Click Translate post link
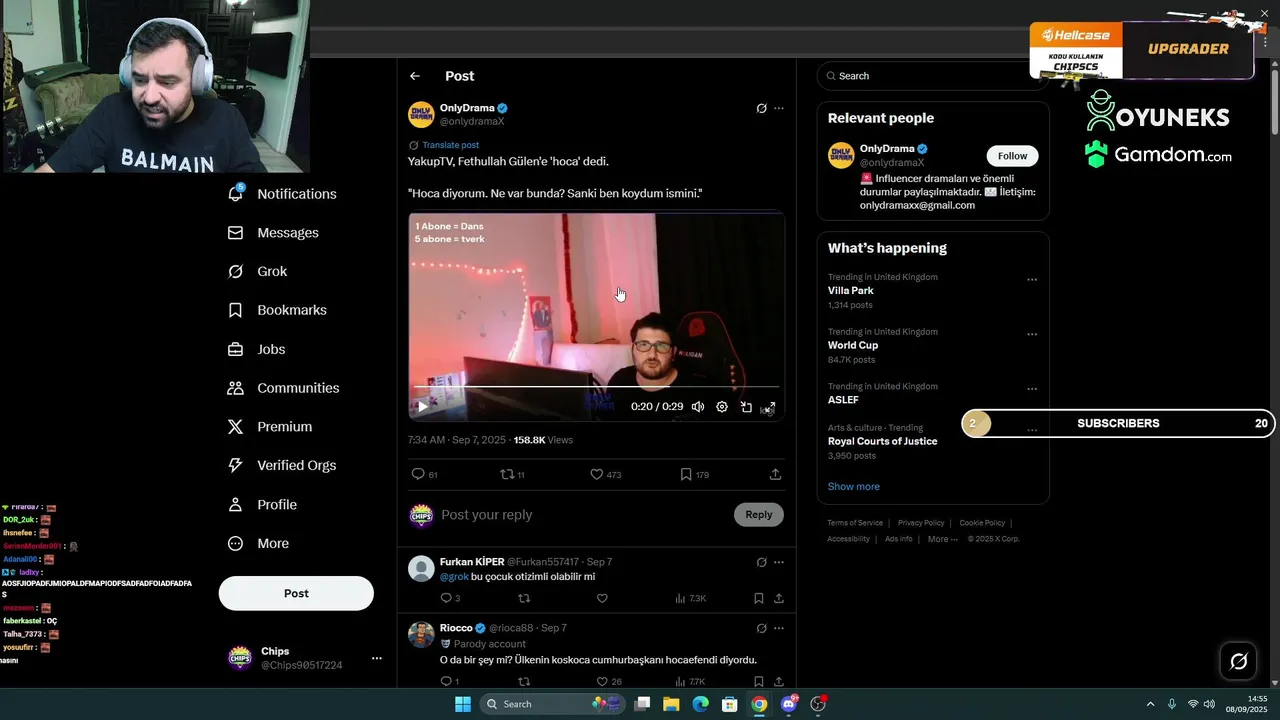This screenshot has width=1280, height=720. pos(450,145)
